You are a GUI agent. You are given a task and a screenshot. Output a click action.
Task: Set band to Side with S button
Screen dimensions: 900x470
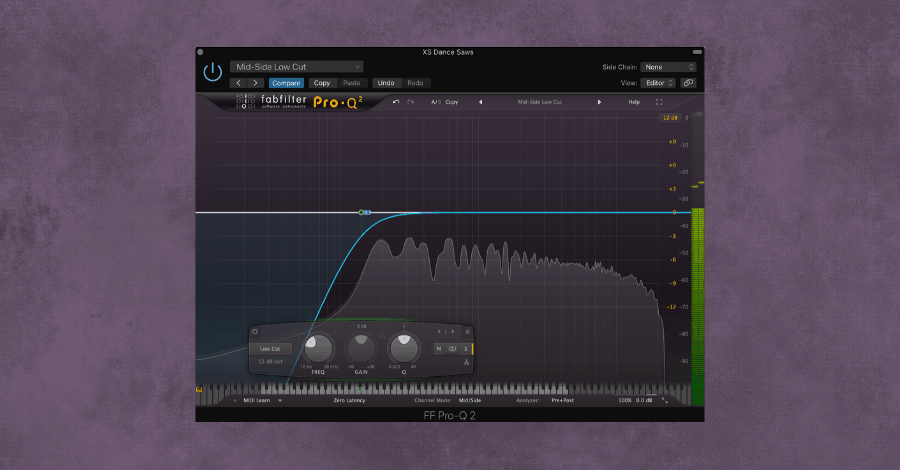click(465, 349)
